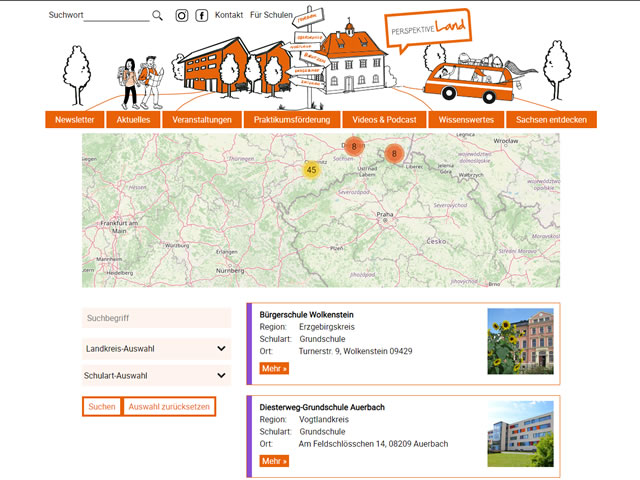Click Auswahl zurücksetzen button
Image resolution: width=640 pixels, height=480 pixels.
[x=169, y=407]
